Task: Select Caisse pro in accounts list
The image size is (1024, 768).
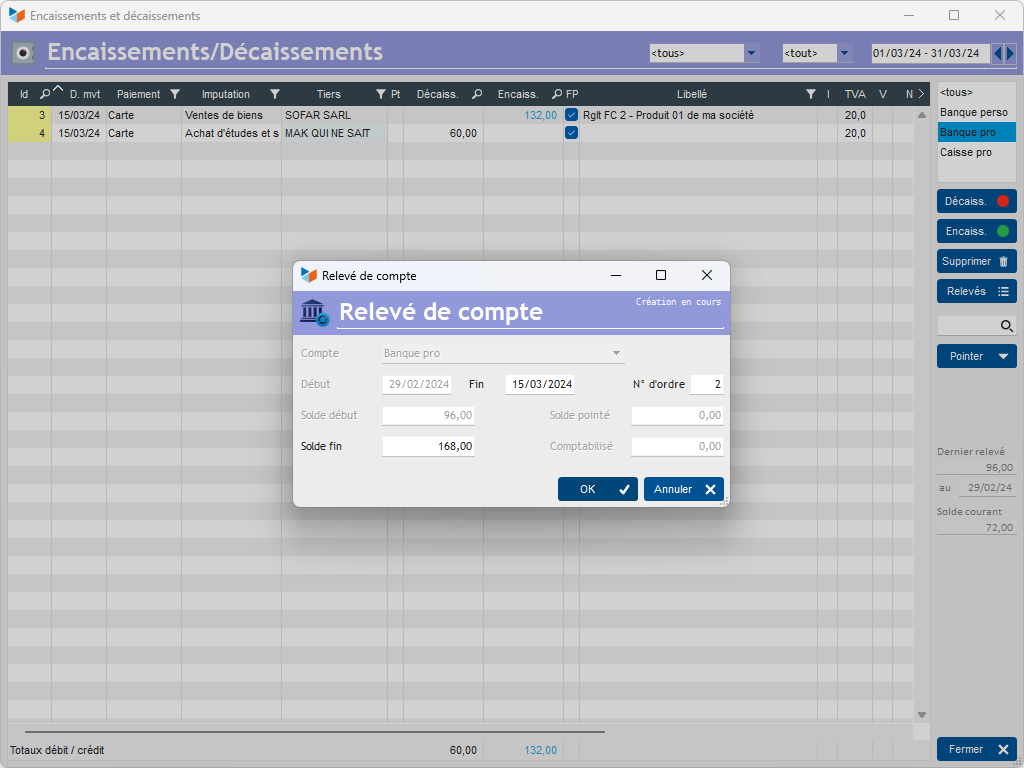Action: point(966,153)
